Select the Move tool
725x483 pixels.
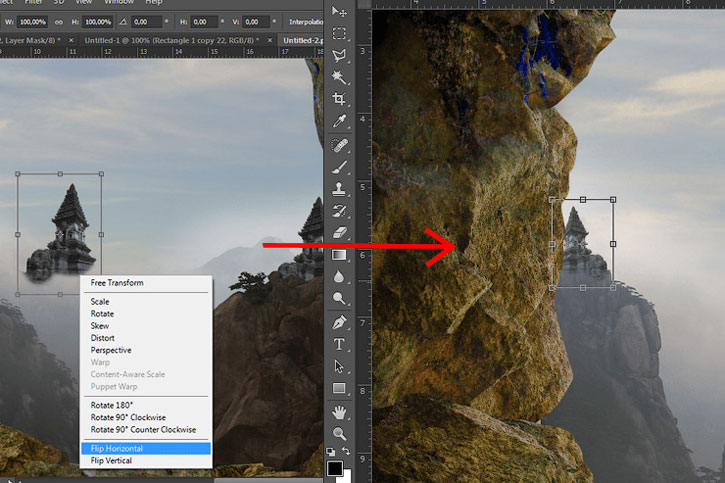339,12
